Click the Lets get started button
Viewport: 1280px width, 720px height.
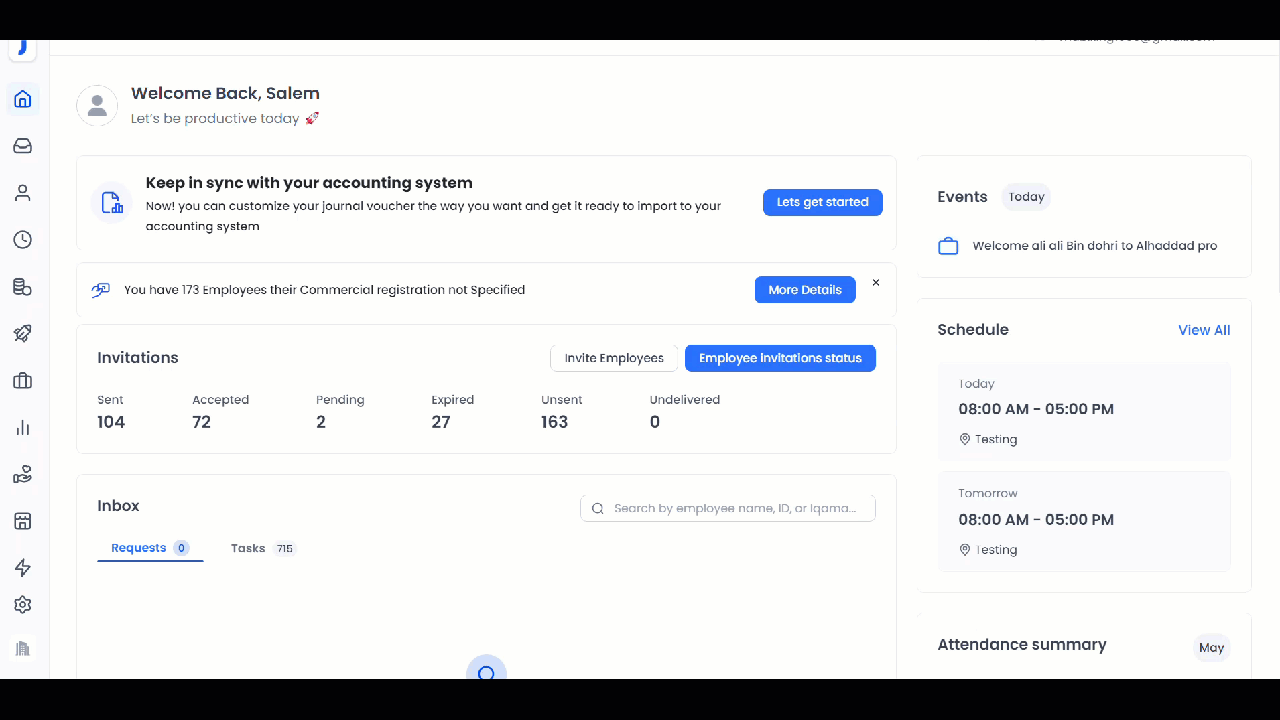[822, 202]
